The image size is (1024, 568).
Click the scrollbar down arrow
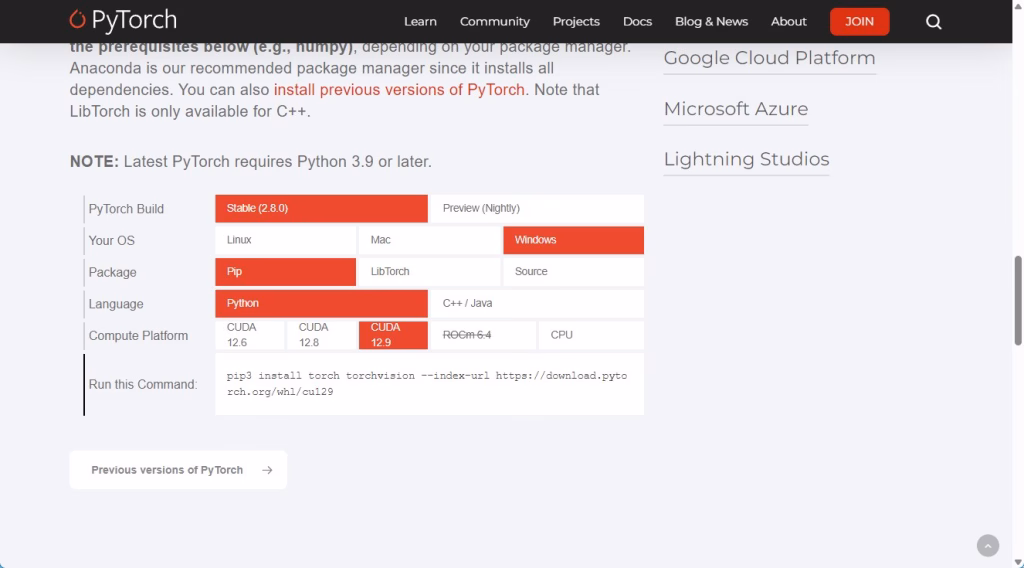tap(1018, 562)
